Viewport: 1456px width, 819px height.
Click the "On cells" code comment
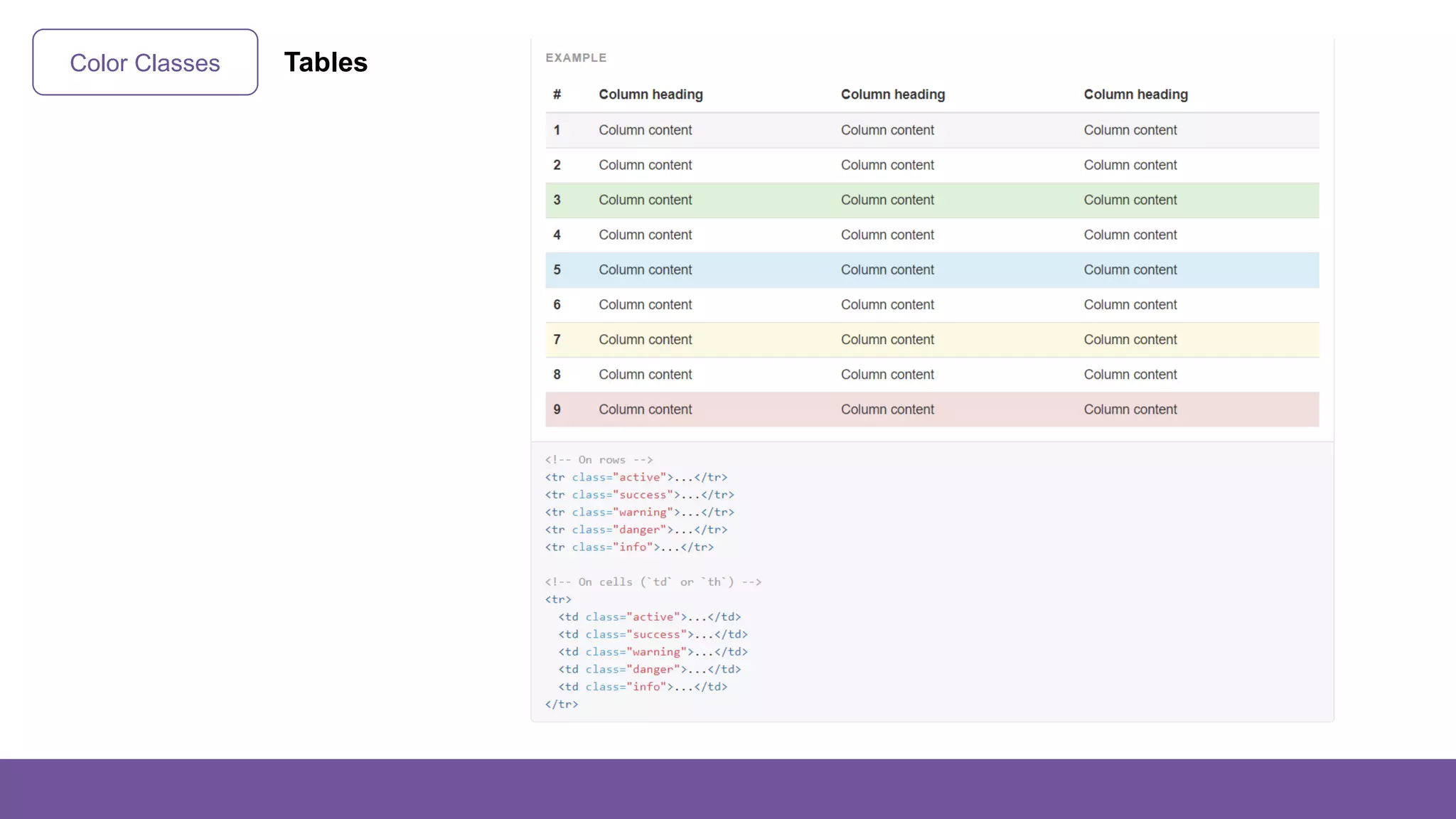tap(653, 582)
